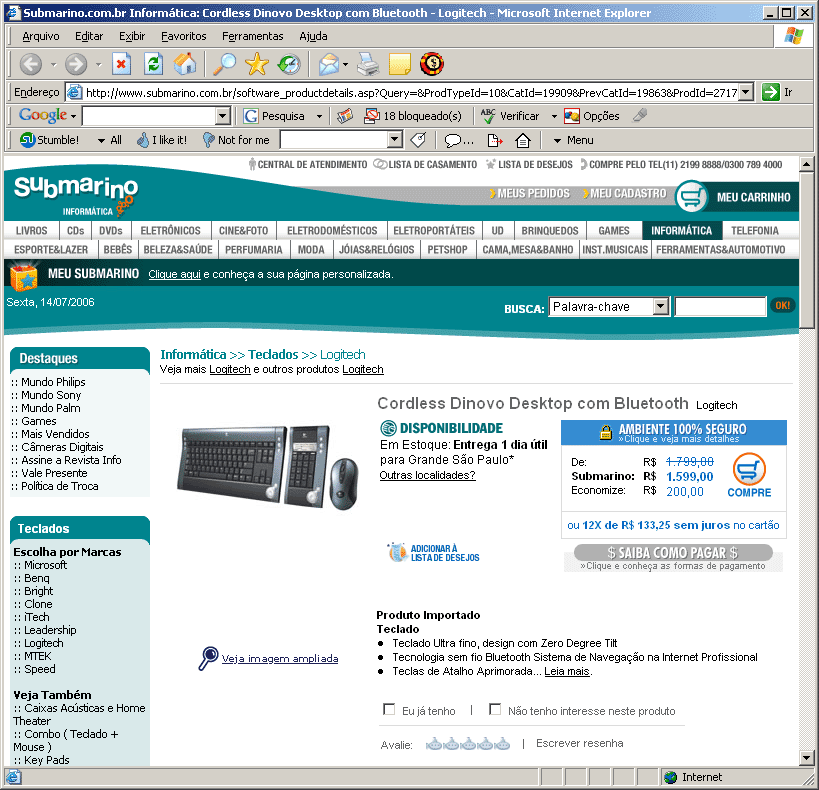Click the Print icon in the toolbar
Image resolution: width=819 pixels, height=790 pixels.
tap(369, 65)
